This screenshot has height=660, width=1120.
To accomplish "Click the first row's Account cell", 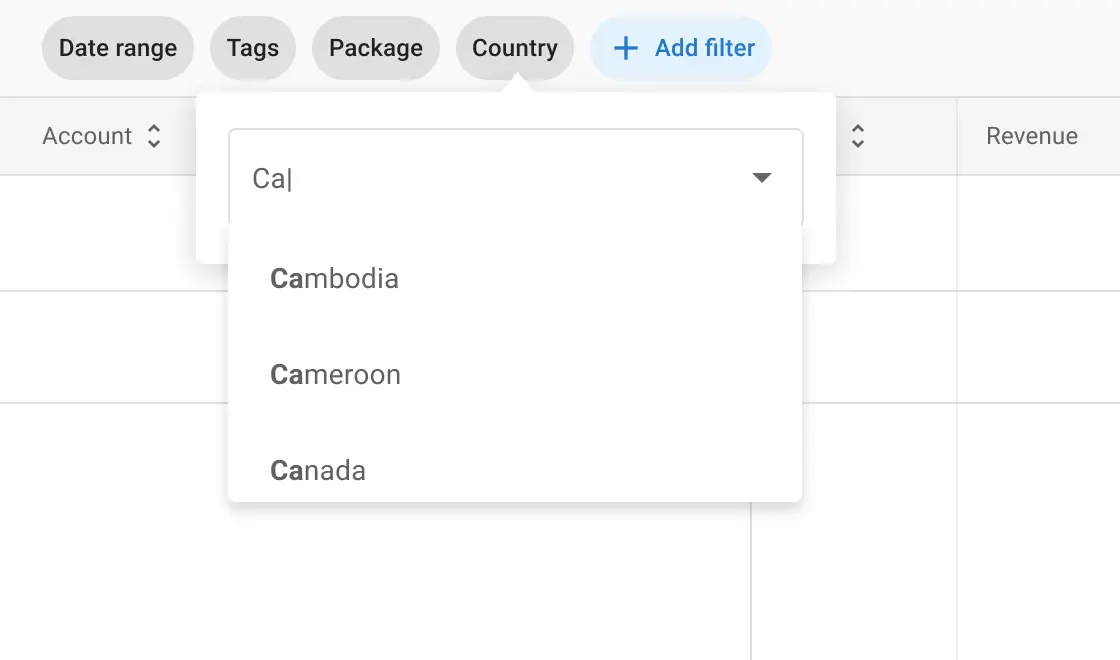I will pyautogui.click(x=100, y=233).
